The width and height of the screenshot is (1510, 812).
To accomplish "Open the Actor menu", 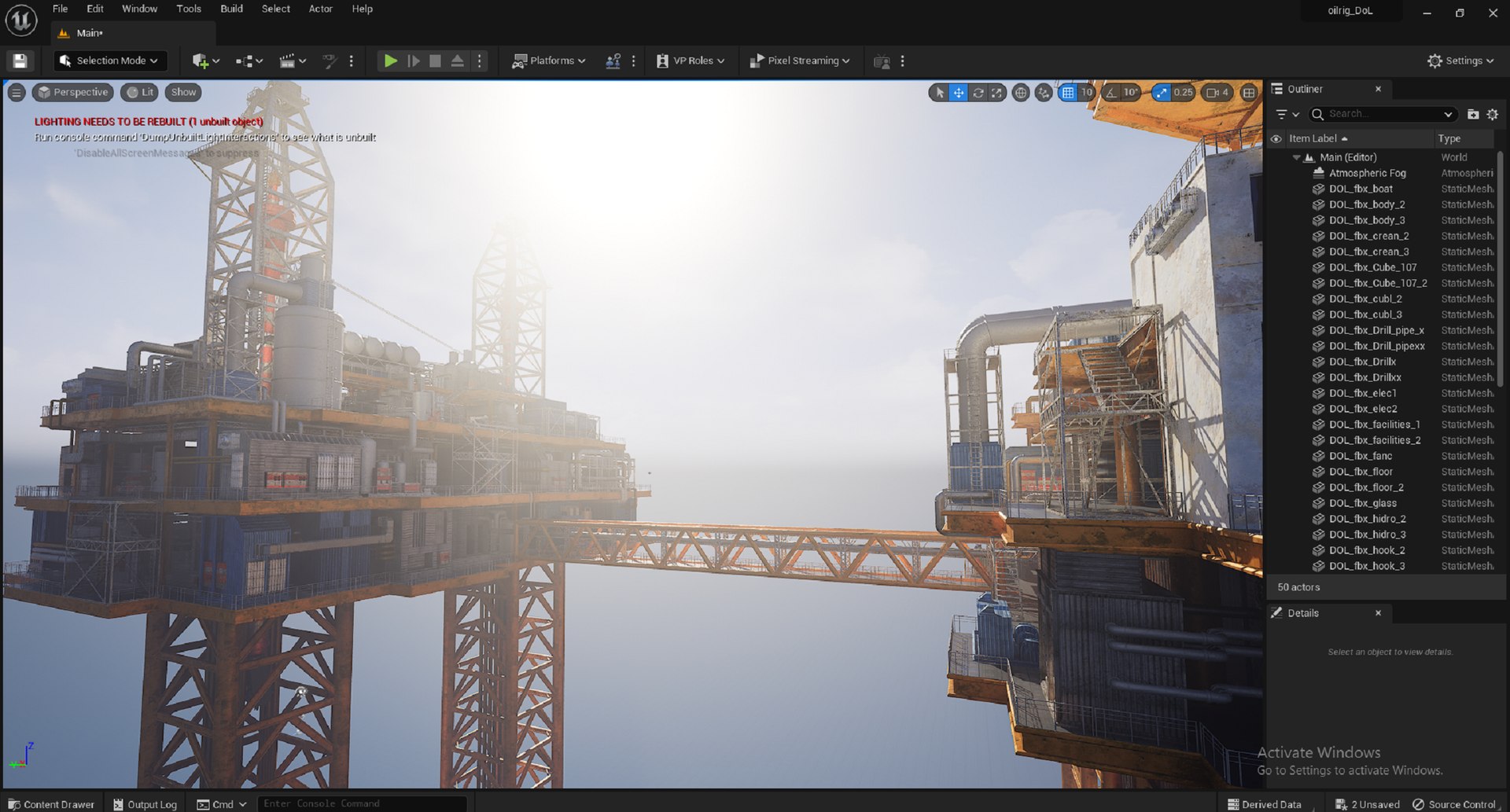I will pyautogui.click(x=320, y=9).
